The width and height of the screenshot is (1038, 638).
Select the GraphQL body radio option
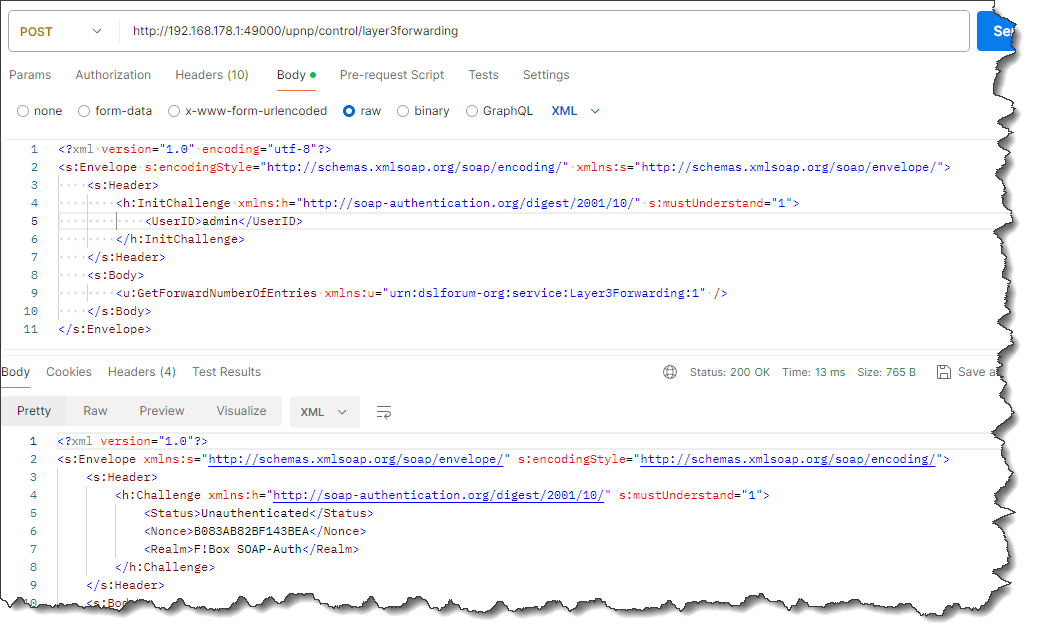coord(472,111)
